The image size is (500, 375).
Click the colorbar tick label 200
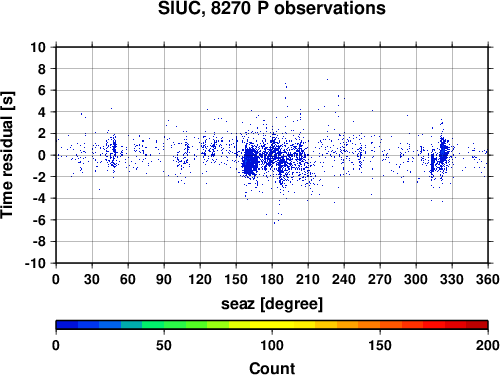coord(487,345)
